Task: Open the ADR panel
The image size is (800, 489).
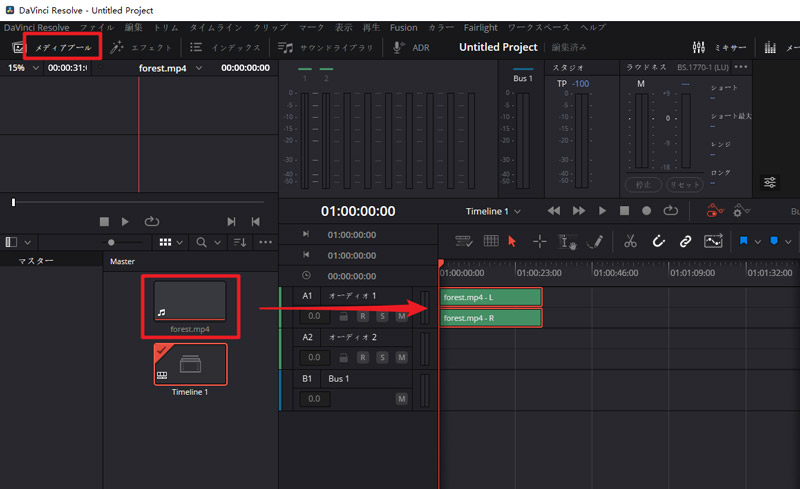Action: point(411,47)
